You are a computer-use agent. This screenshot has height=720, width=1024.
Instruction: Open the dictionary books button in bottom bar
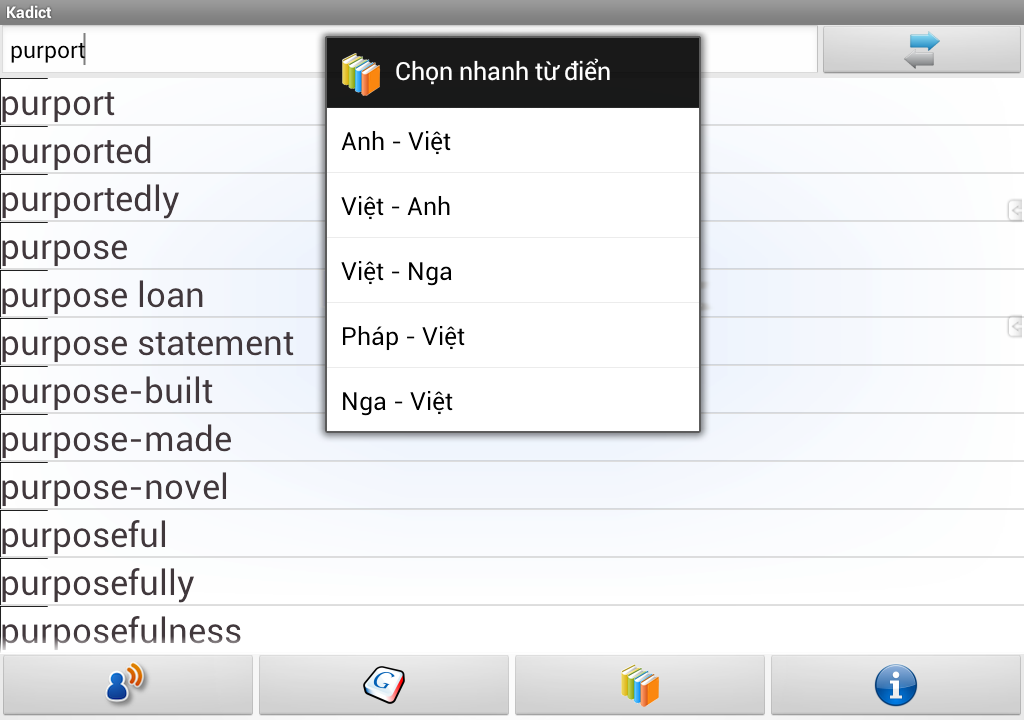(640, 685)
